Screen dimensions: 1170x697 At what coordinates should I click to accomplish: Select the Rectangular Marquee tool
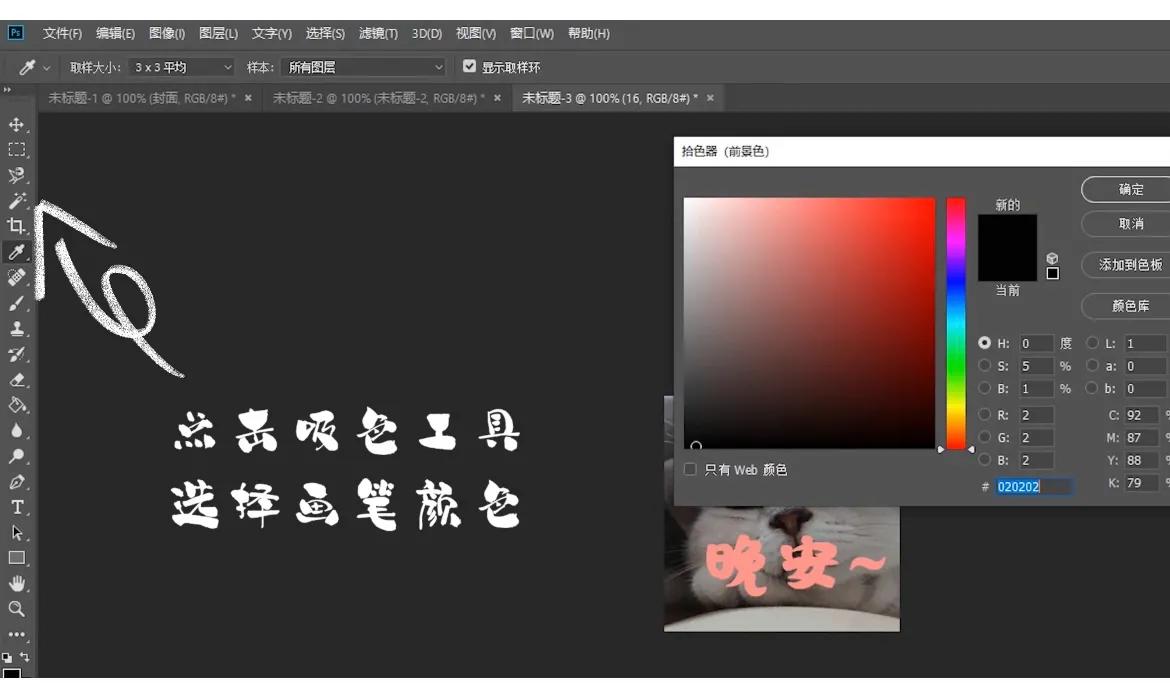[15, 150]
